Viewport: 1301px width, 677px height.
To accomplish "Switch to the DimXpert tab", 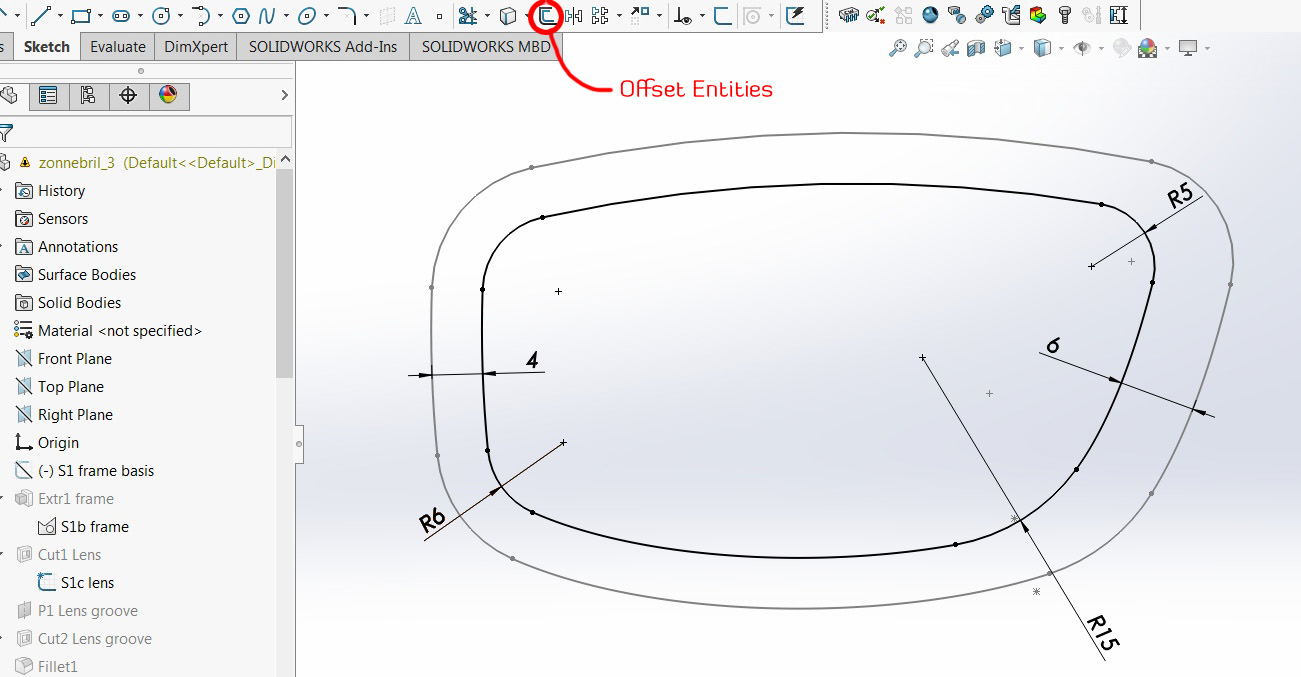I will click(196, 46).
